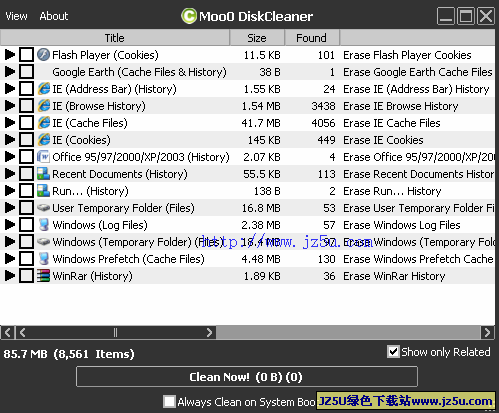Tick the Run... (History) checkbox
Viewport: 499px width, 413px height.
pos(26,191)
